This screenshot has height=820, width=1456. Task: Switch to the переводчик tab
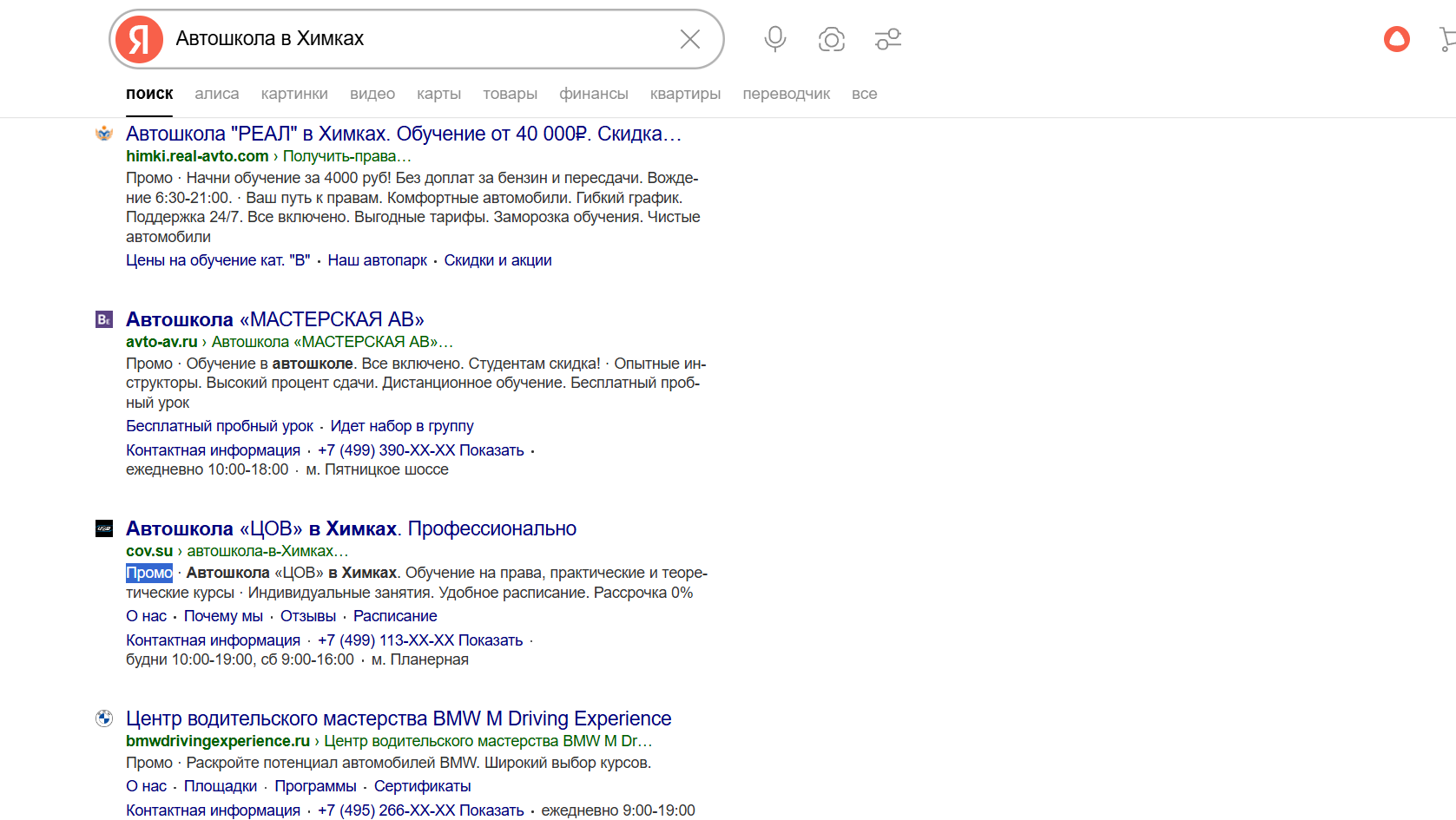pos(787,94)
